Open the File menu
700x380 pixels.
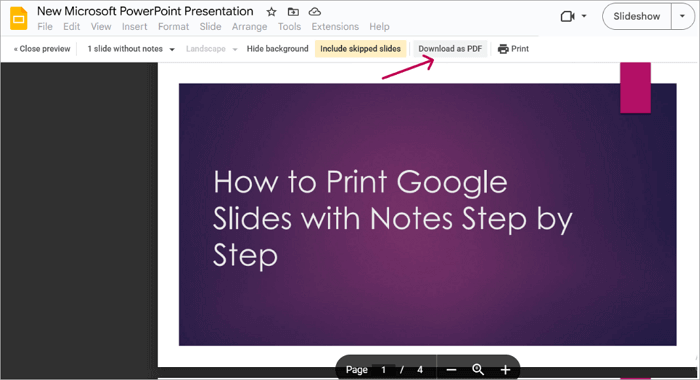[x=45, y=27]
